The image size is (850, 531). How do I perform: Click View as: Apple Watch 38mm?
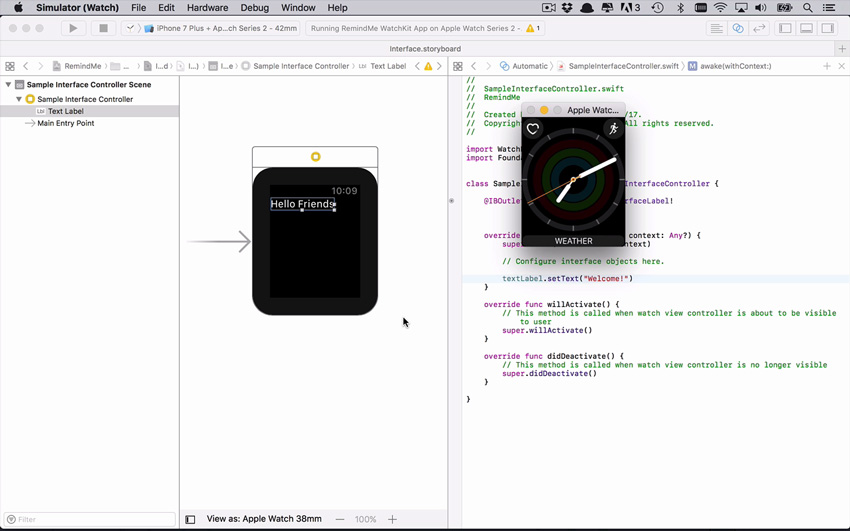(264, 519)
